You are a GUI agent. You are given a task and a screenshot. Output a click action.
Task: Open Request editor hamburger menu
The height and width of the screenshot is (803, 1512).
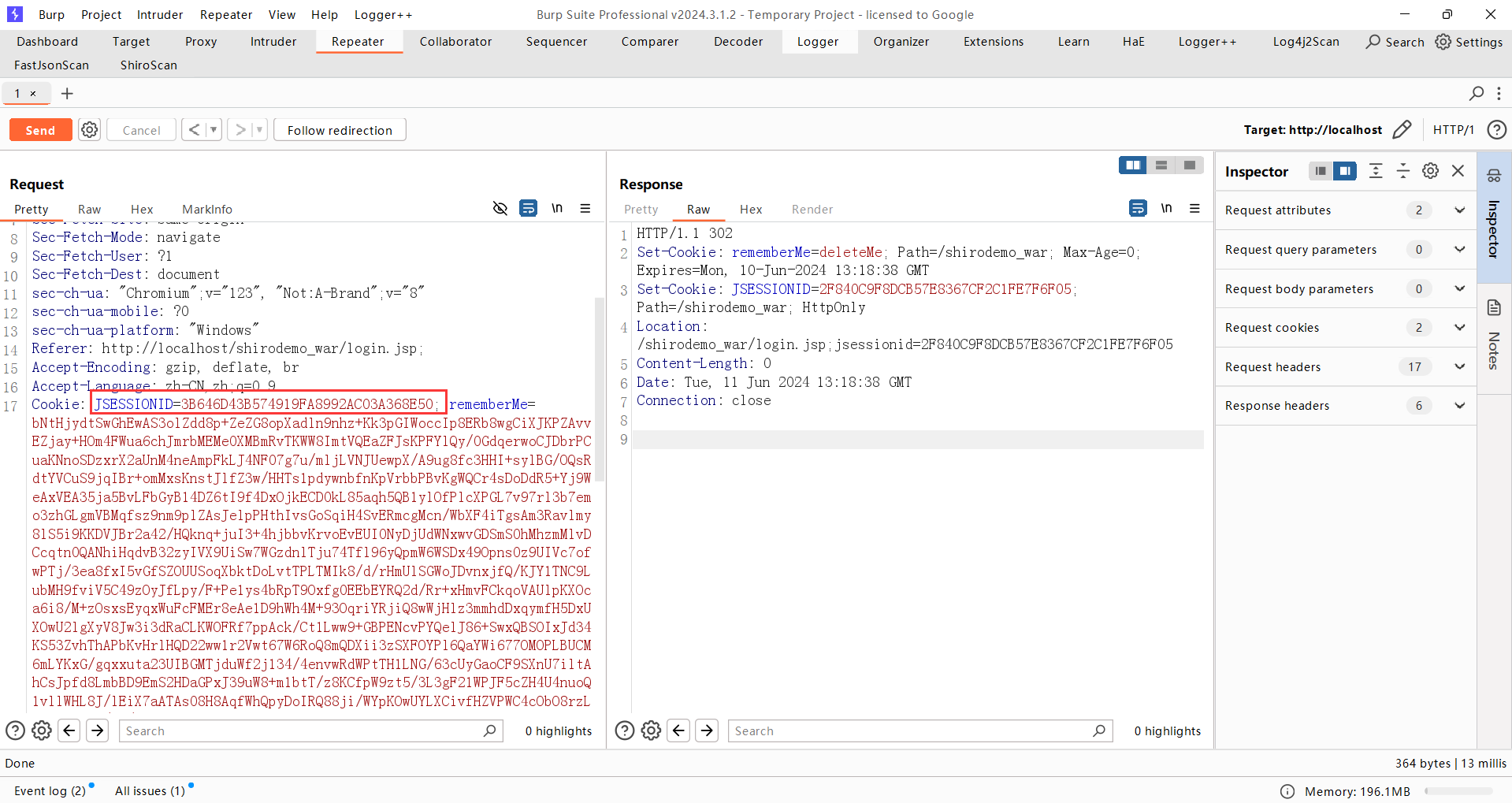[x=585, y=208]
